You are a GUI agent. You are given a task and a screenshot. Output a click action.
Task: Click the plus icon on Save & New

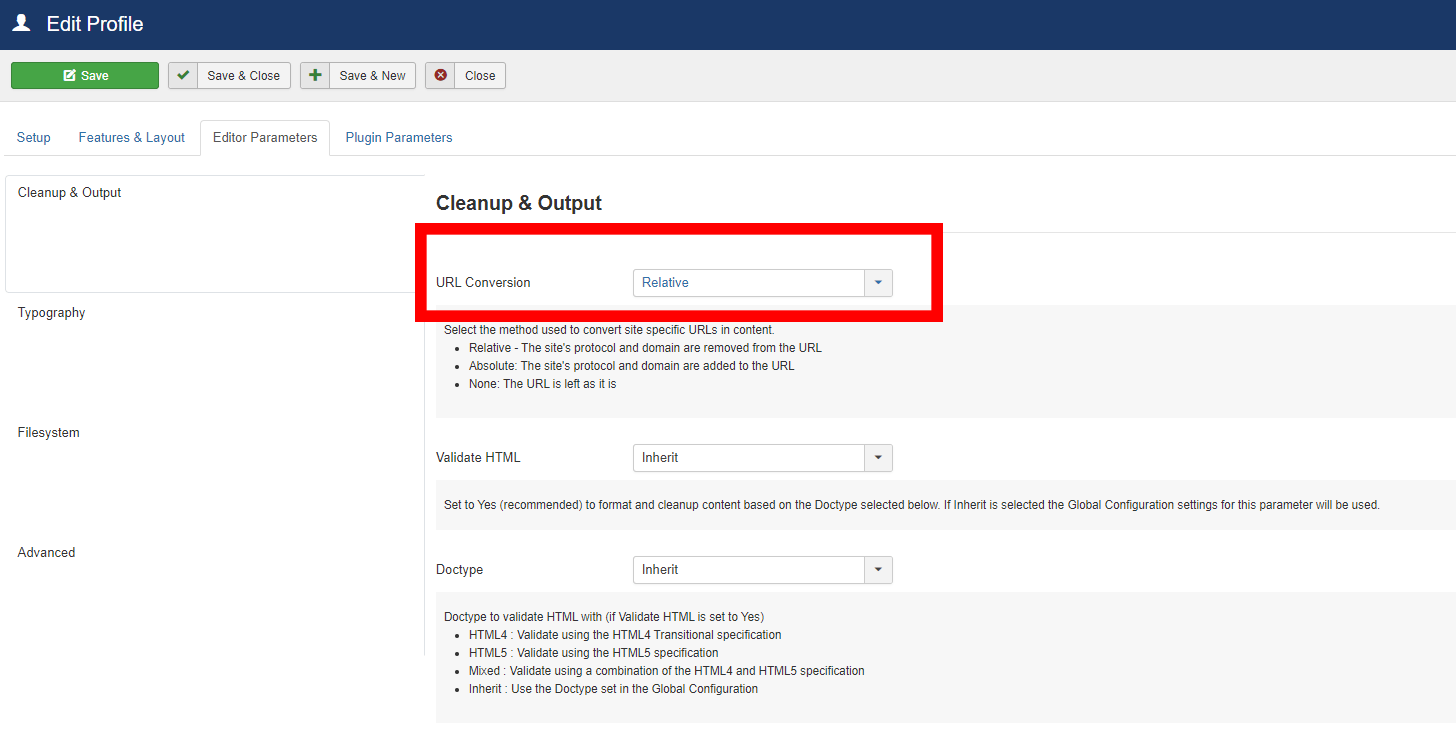(x=315, y=75)
